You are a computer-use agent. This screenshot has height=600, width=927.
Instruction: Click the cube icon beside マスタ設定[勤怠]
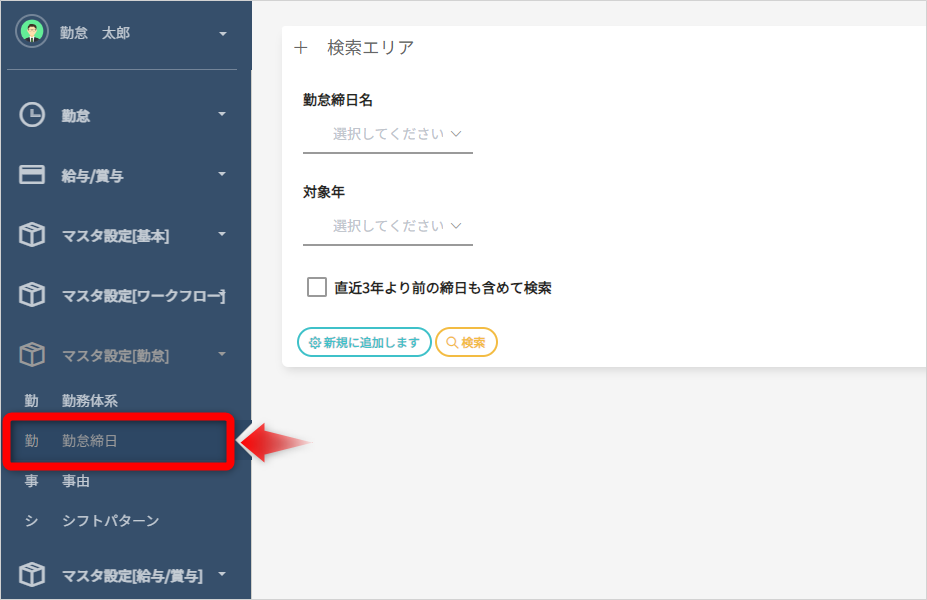[32, 355]
